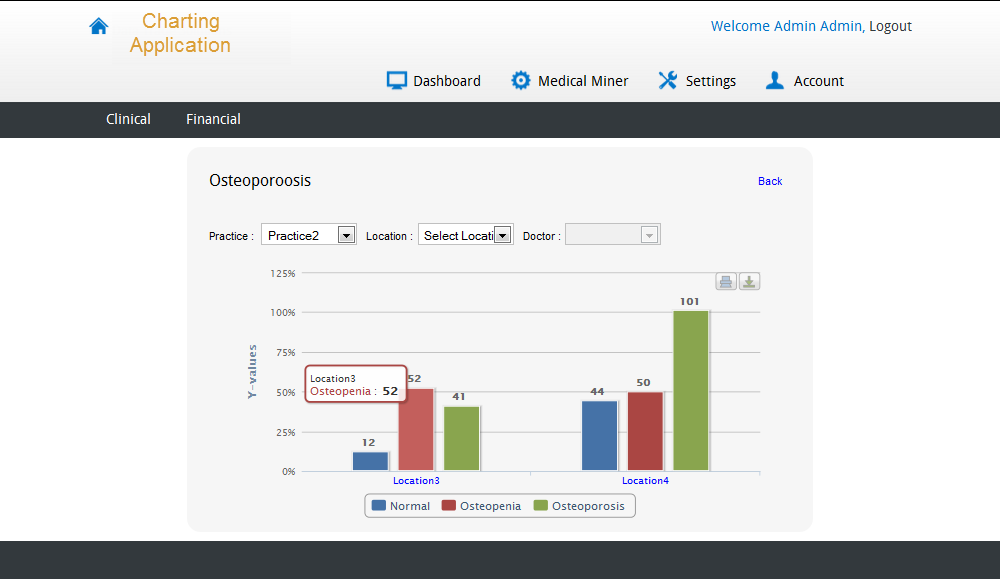Viewport: 1000px width, 581px height.
Task: Click the Charting Application logo text
Action: point(180,33)
